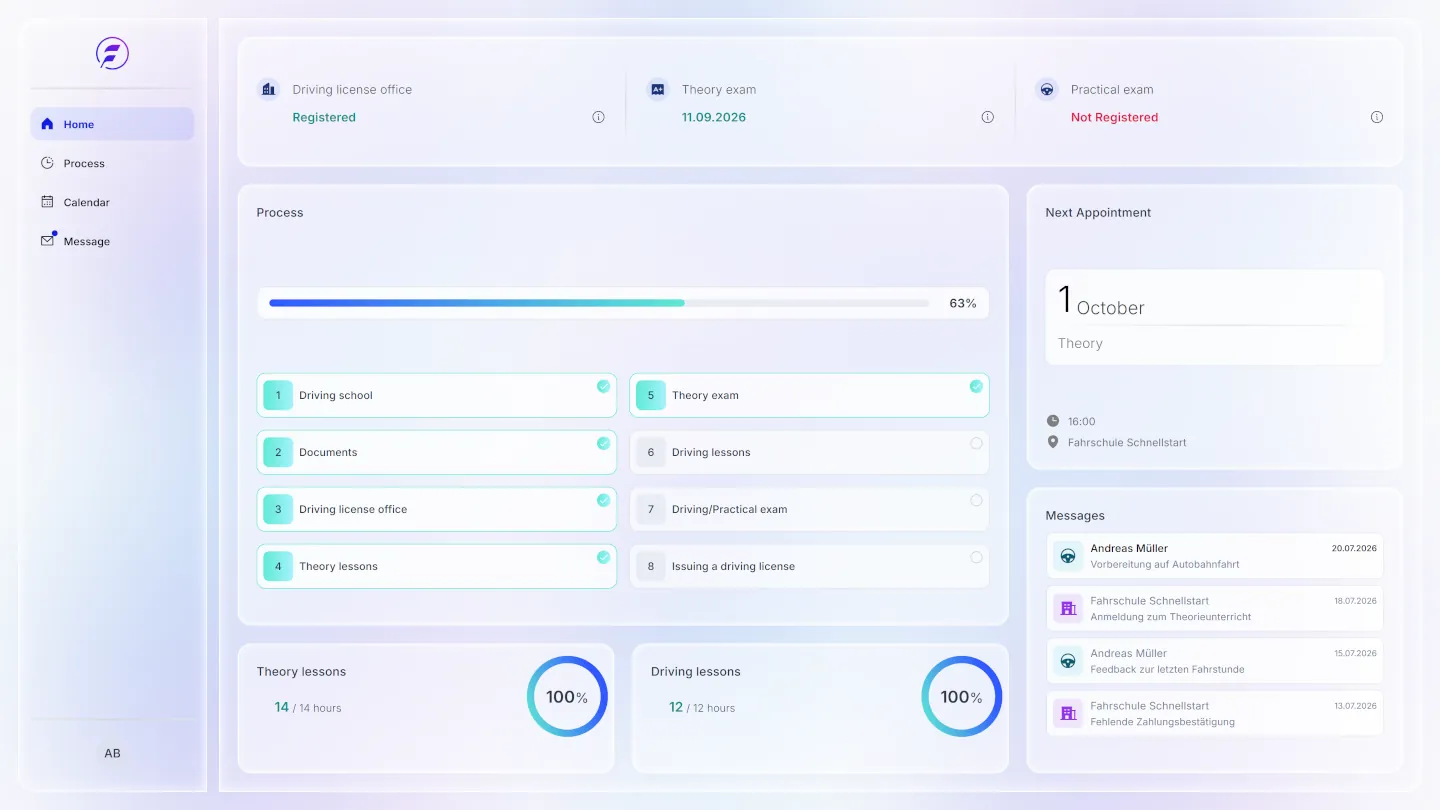This screenshot has width=1440, height=810.
Task: Open Process page from sidebar
Action: (112, 163)
